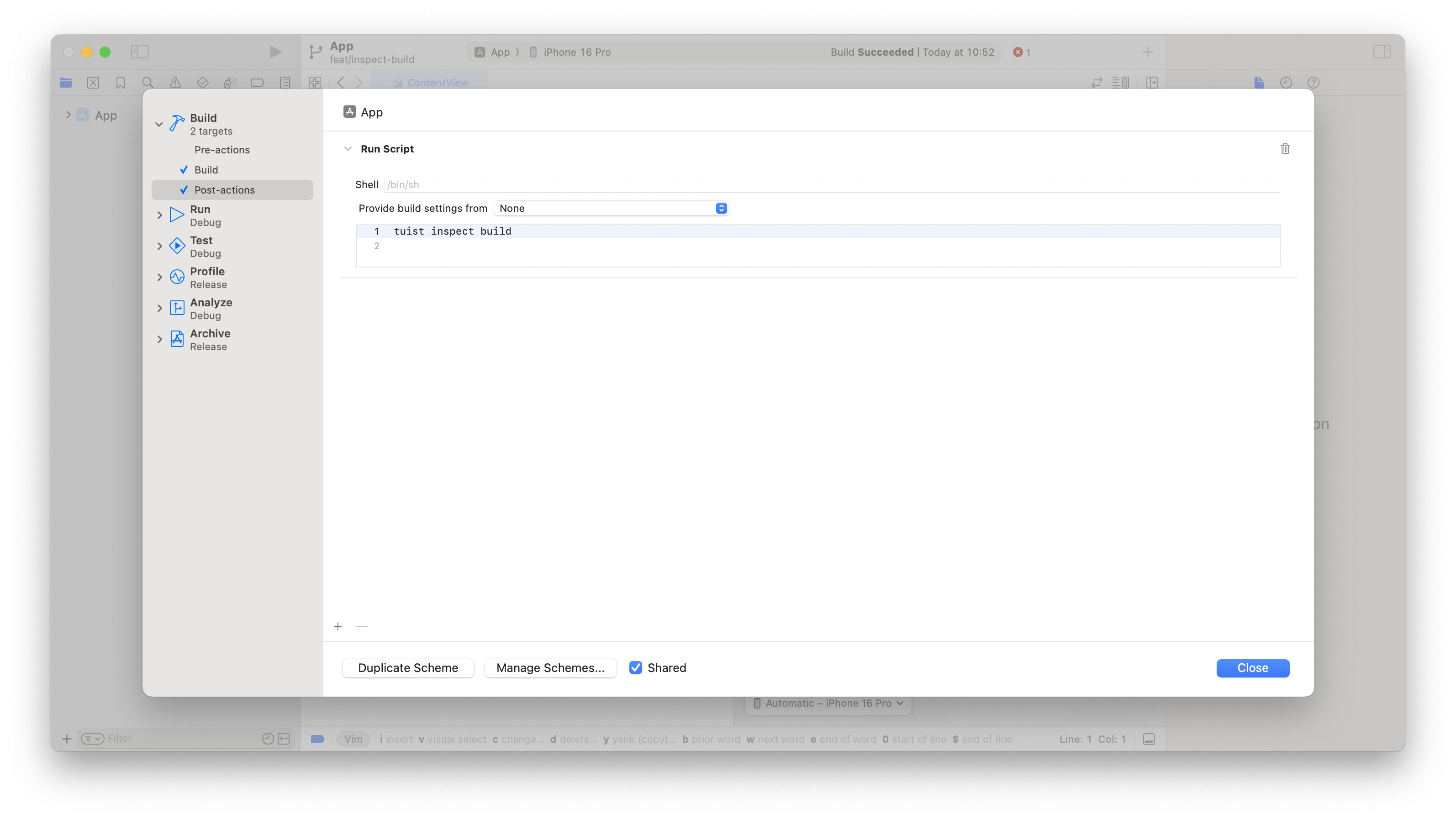Click the Run play button in Xcode toolbar
This screenshot has height=819, width=1456.
tap(275, 52)
